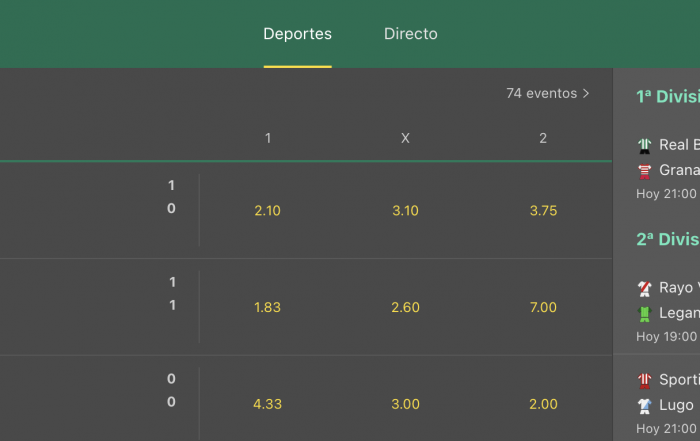Expand the 74 eventos chevron
Screen dimensions: 700x441
point(586,93)
